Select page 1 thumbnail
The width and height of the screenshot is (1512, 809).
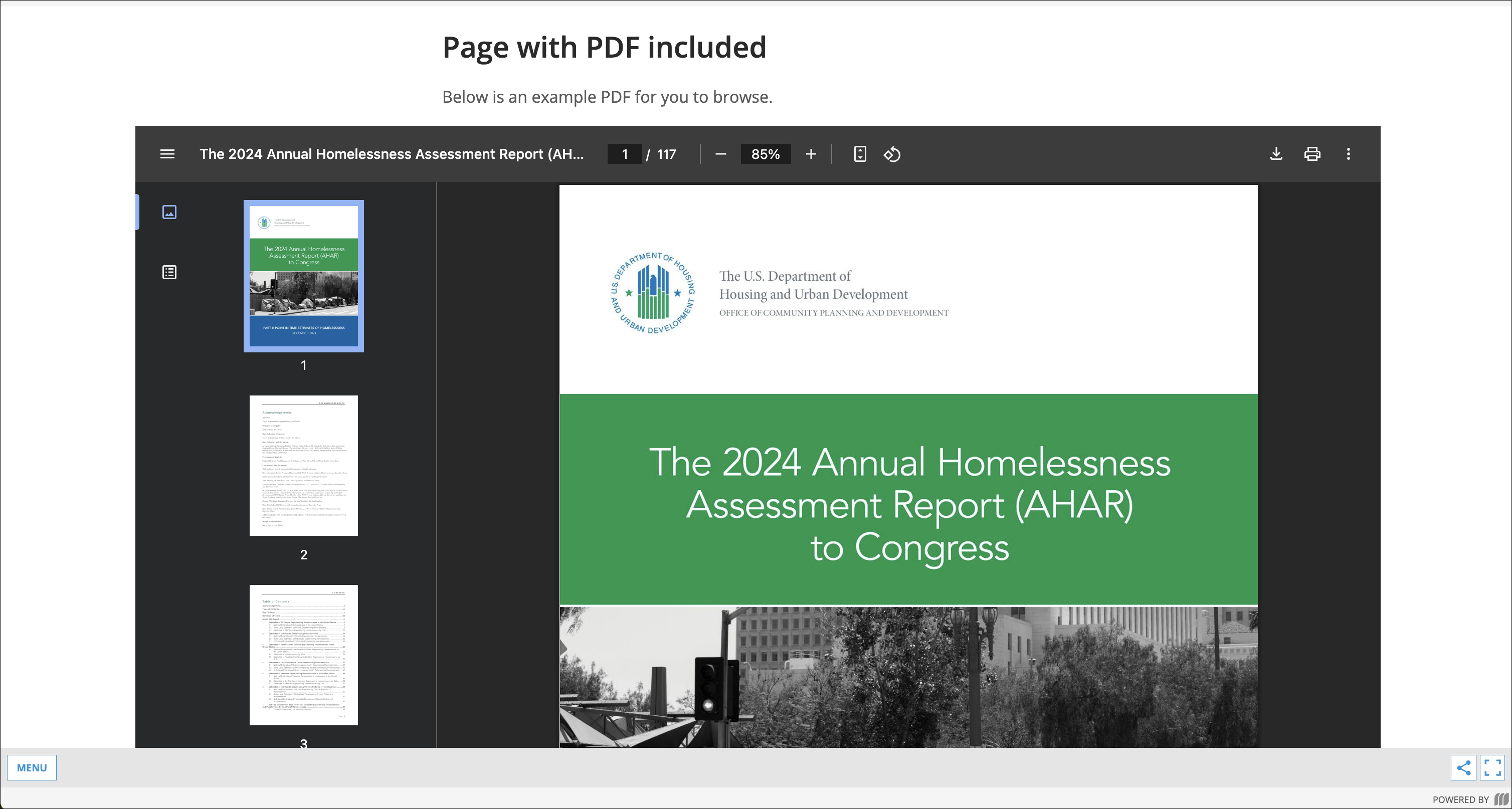(x=303, y=276)
